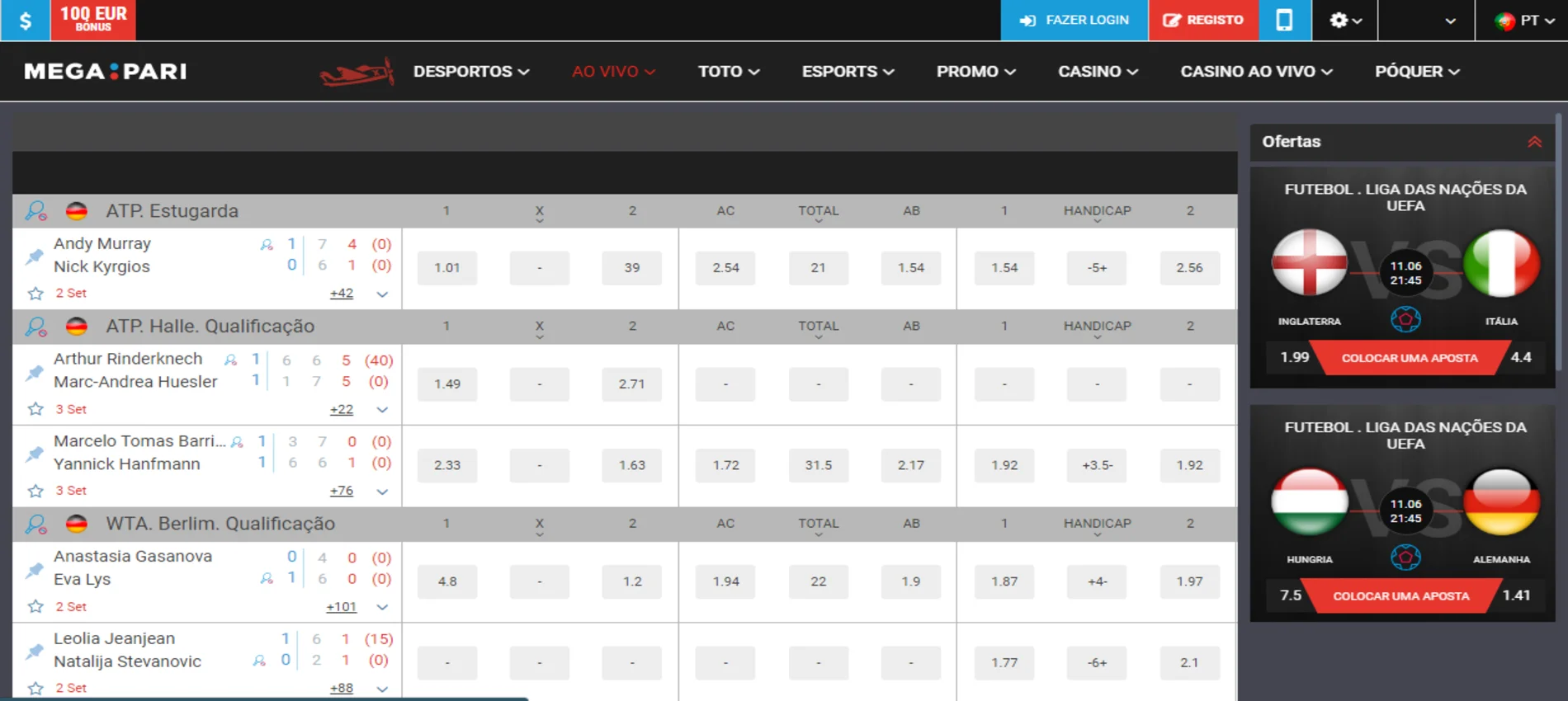Image resolution: width=1568 pixels, height=701 pixels.
Task: Open X column dropdown in ATP Halle header
Action: (540, 328)
